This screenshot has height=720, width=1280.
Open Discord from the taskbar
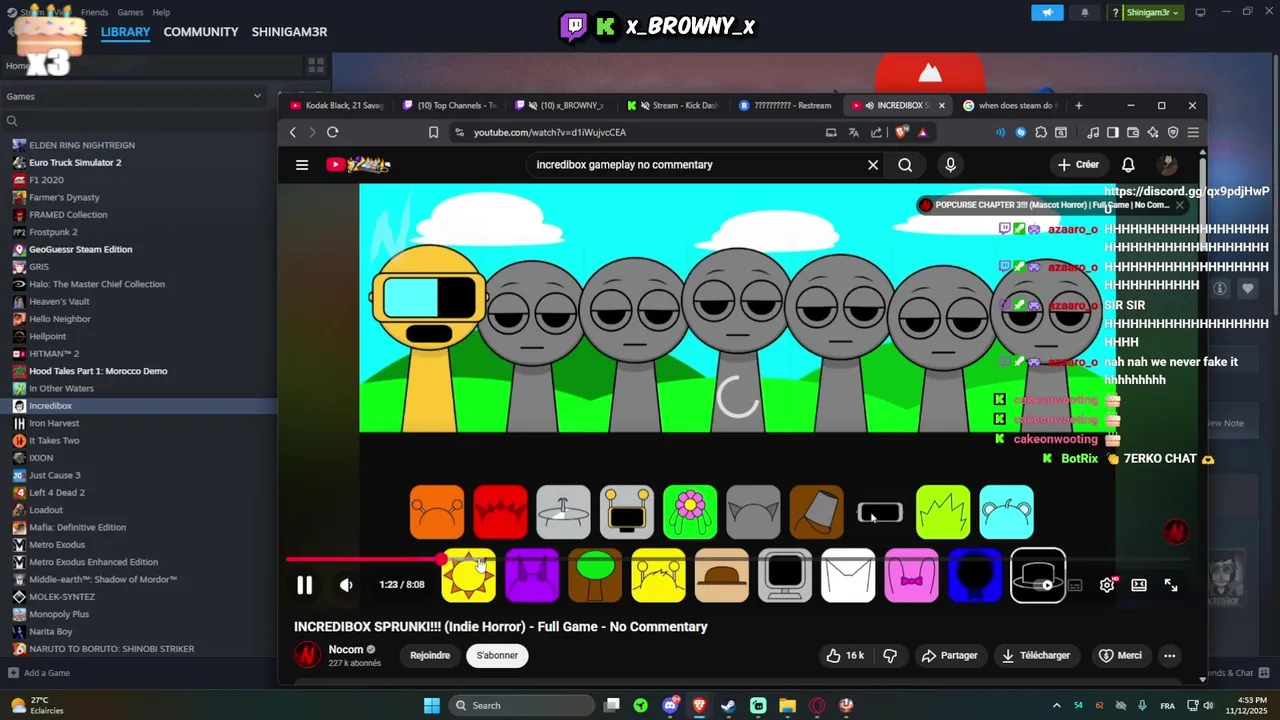pos(670,705)
